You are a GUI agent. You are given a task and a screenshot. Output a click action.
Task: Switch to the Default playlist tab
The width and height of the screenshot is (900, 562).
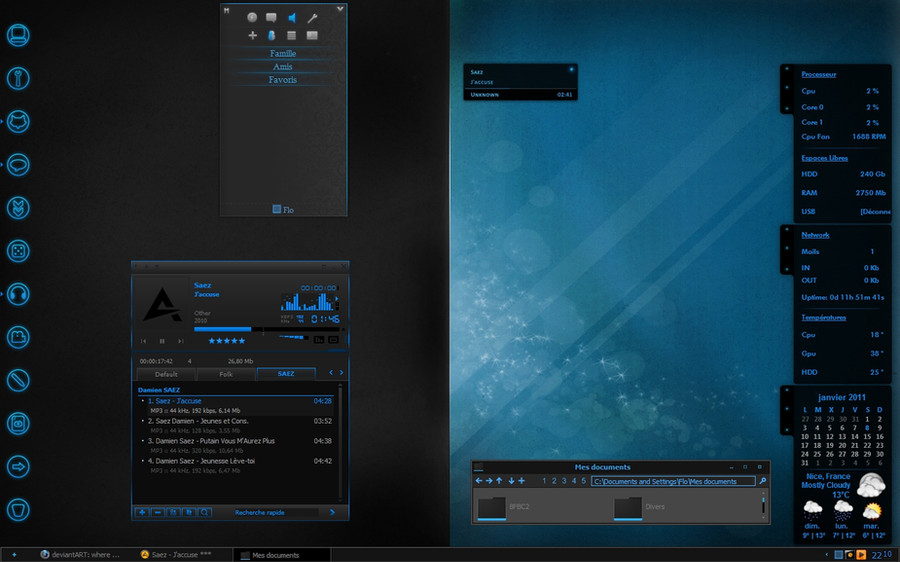[x=166, y=374]
